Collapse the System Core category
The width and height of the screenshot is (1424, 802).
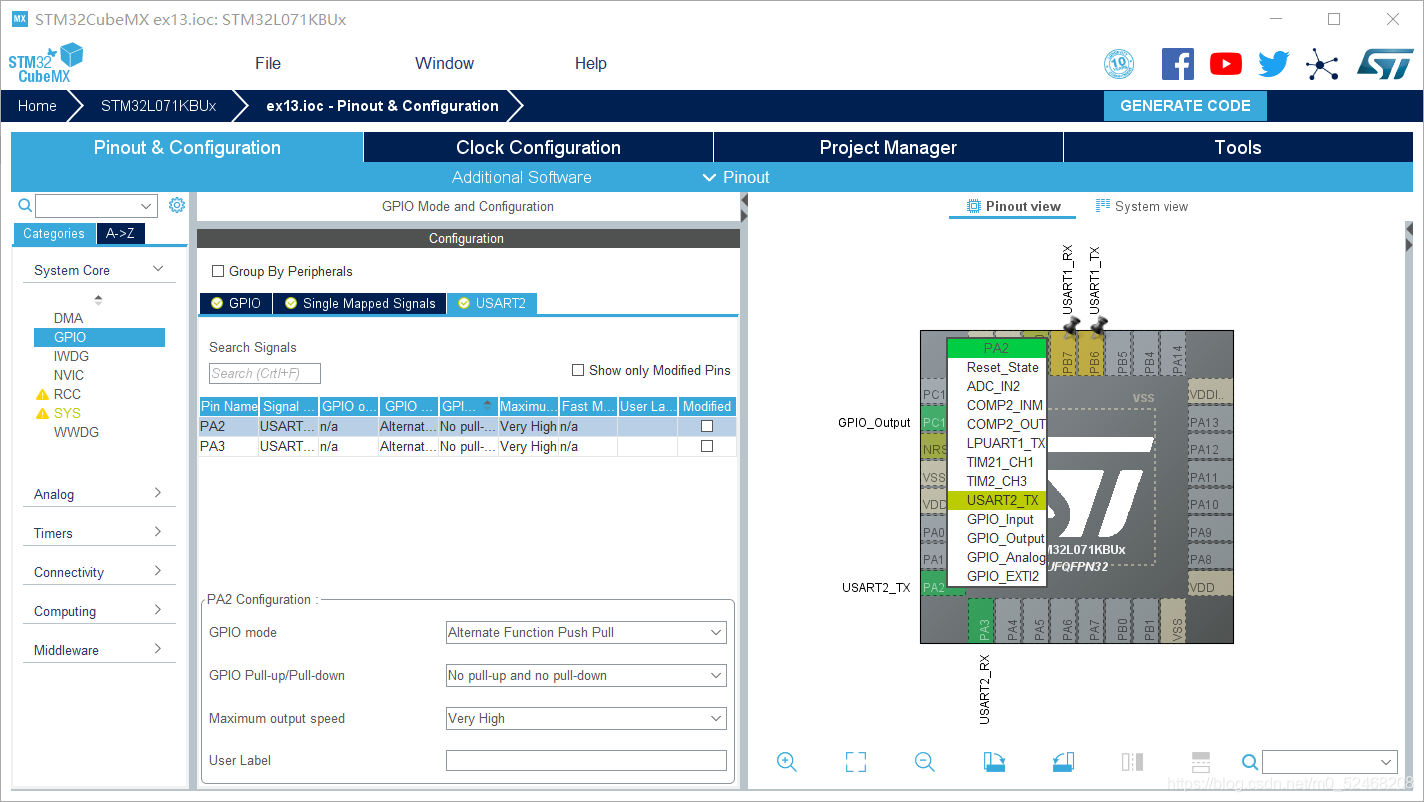click(157, 269)
